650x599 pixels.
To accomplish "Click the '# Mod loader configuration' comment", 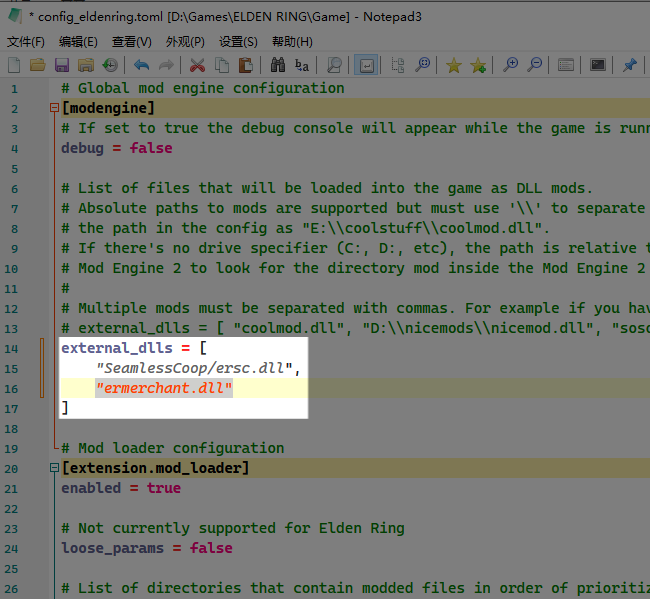I will (173, 448).
